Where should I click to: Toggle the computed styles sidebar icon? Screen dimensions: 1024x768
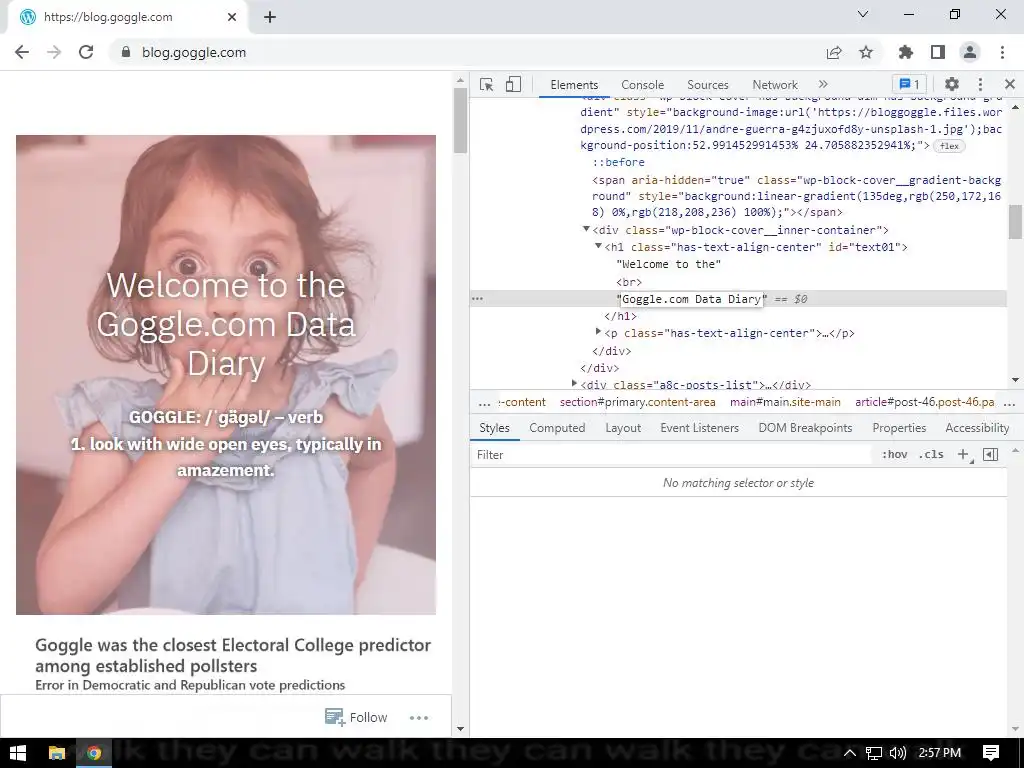[x=990, y=455]
